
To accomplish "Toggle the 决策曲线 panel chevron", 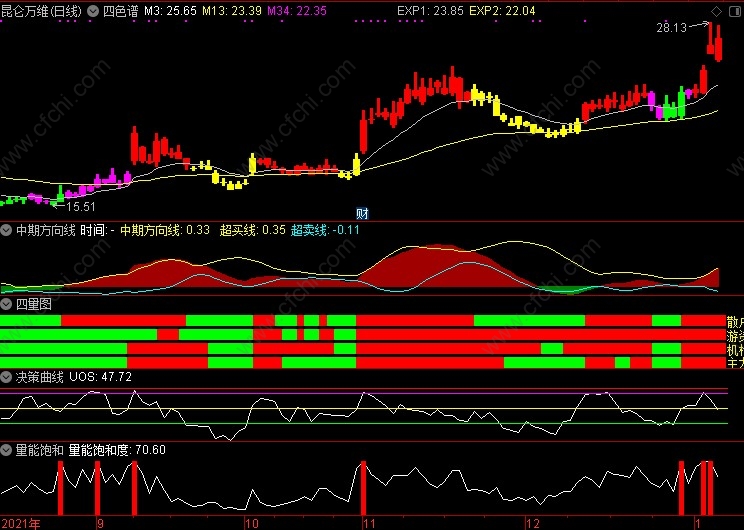I will tap(7, 377).
